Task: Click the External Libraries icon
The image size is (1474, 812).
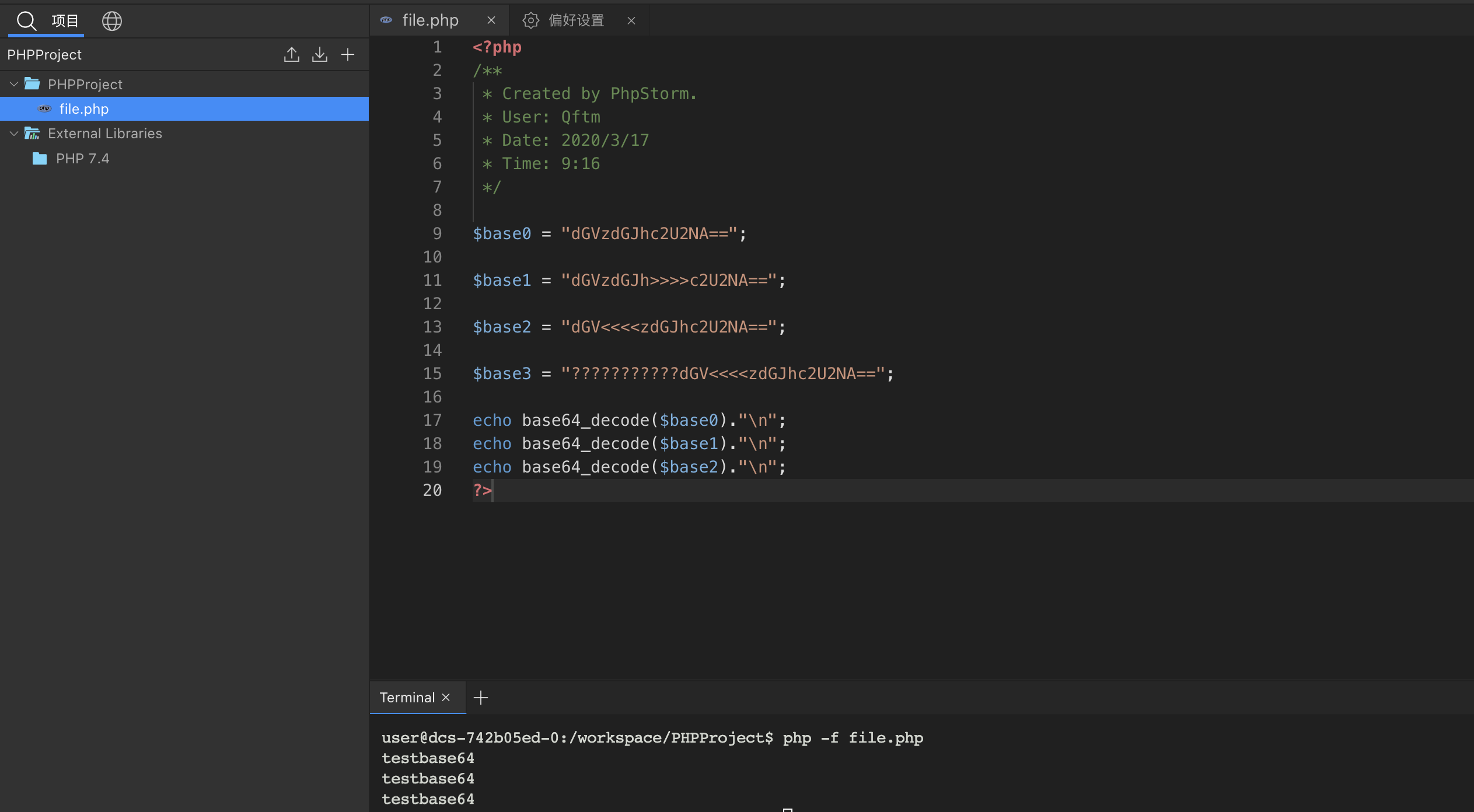Action: 32,134
